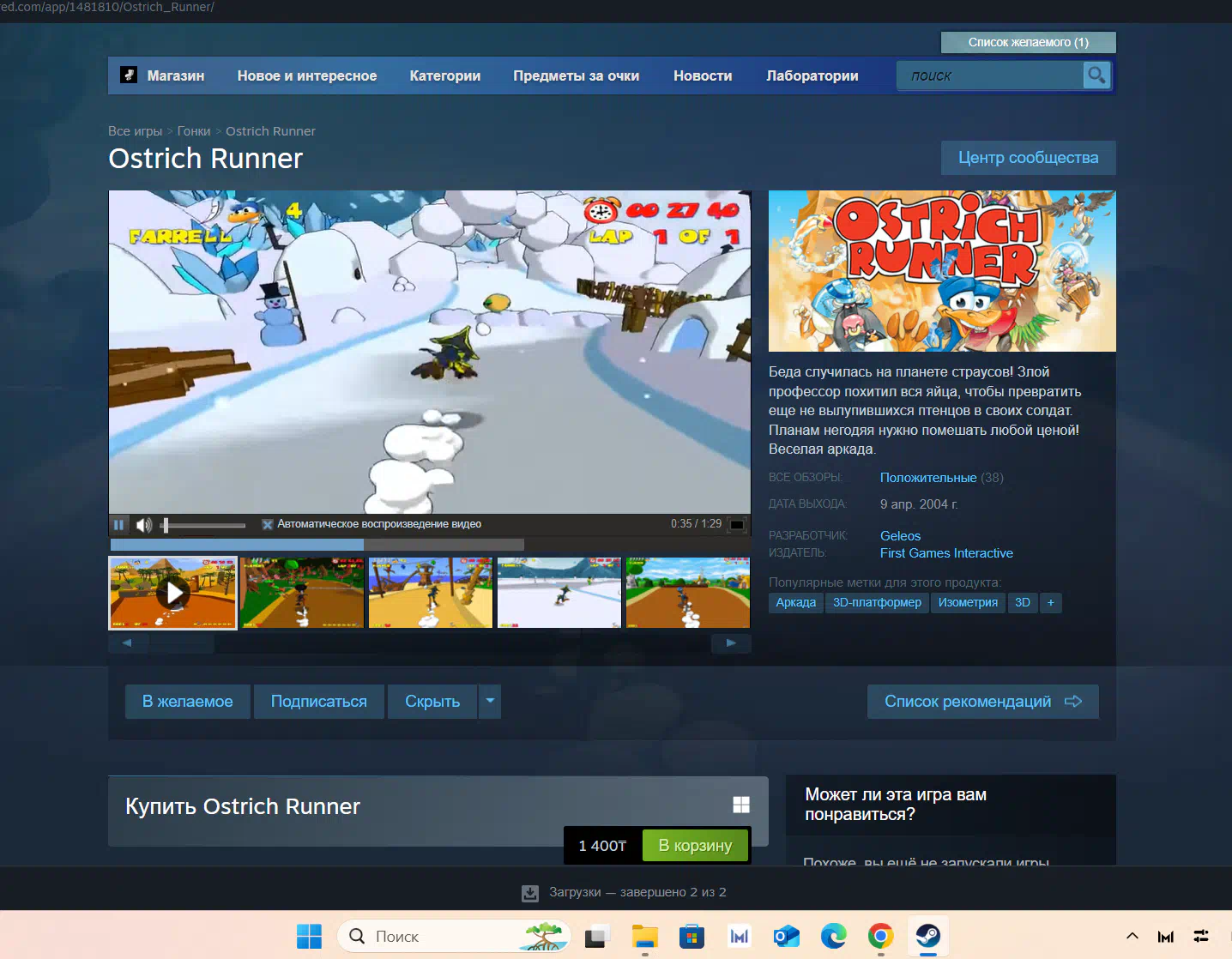Click the Steam taskbar icon
Image resolution: width=1232 pixels, height=959 pixels.
[927, 937]
